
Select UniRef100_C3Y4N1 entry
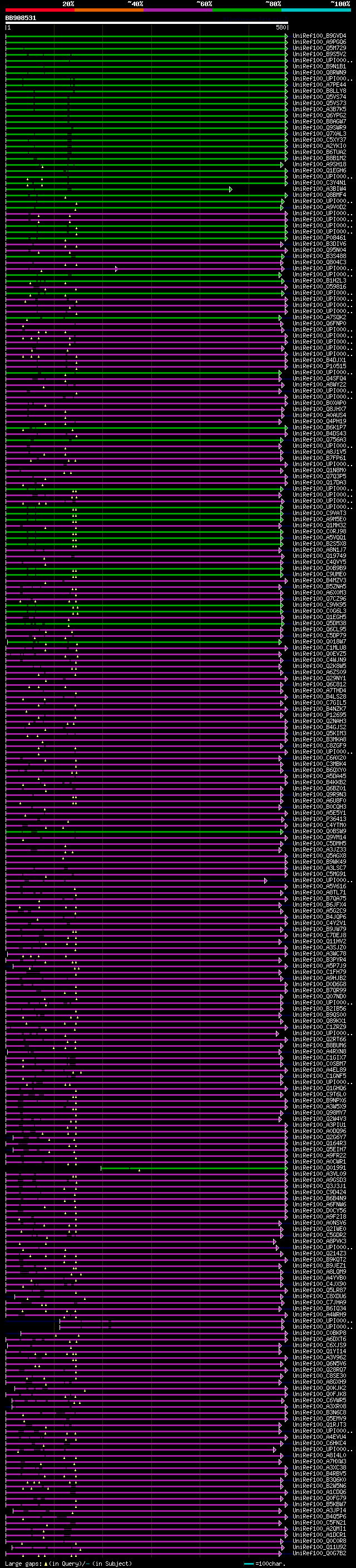[x=319, y=182]
